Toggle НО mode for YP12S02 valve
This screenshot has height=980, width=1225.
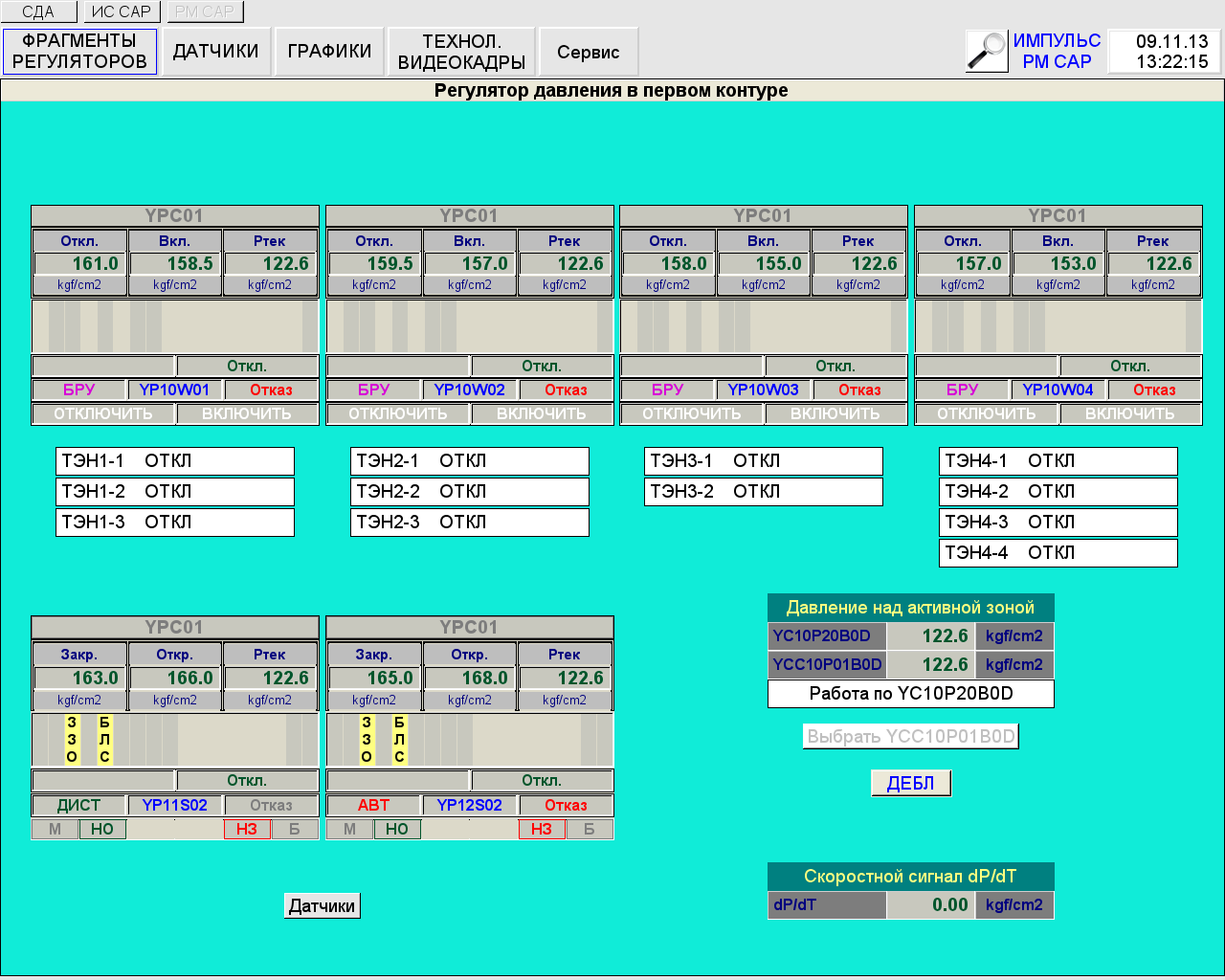[x=397, y=830]
